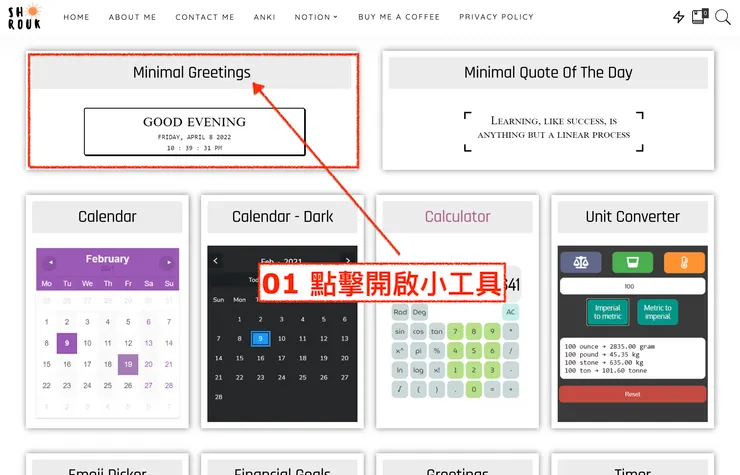Open the Calculator widget title

coord(457,216)
